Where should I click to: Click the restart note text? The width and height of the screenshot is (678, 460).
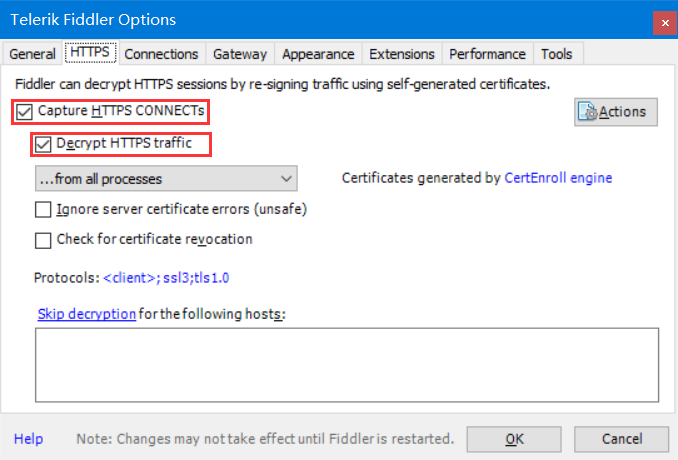pos(265,439)
